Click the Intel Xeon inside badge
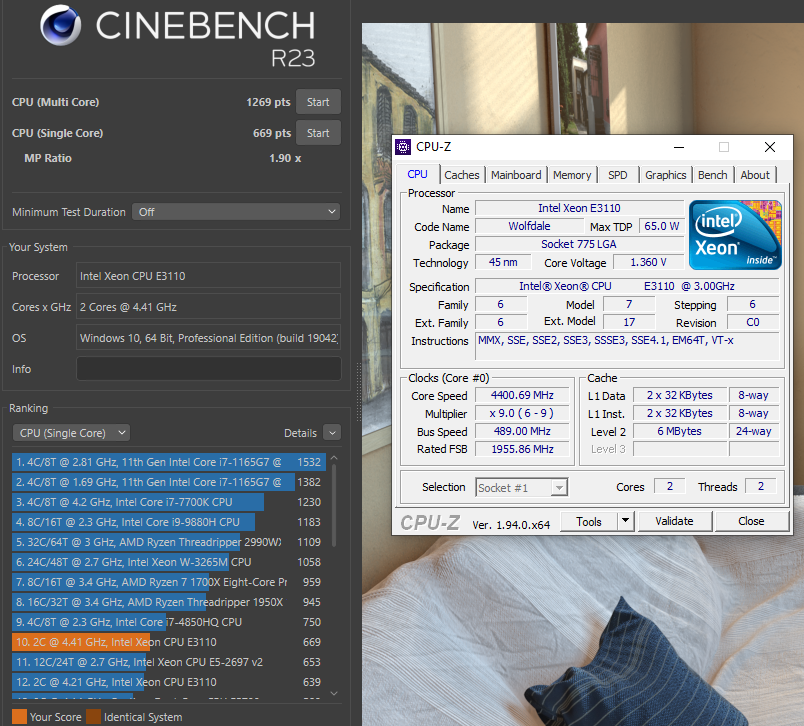 (735, 235)
